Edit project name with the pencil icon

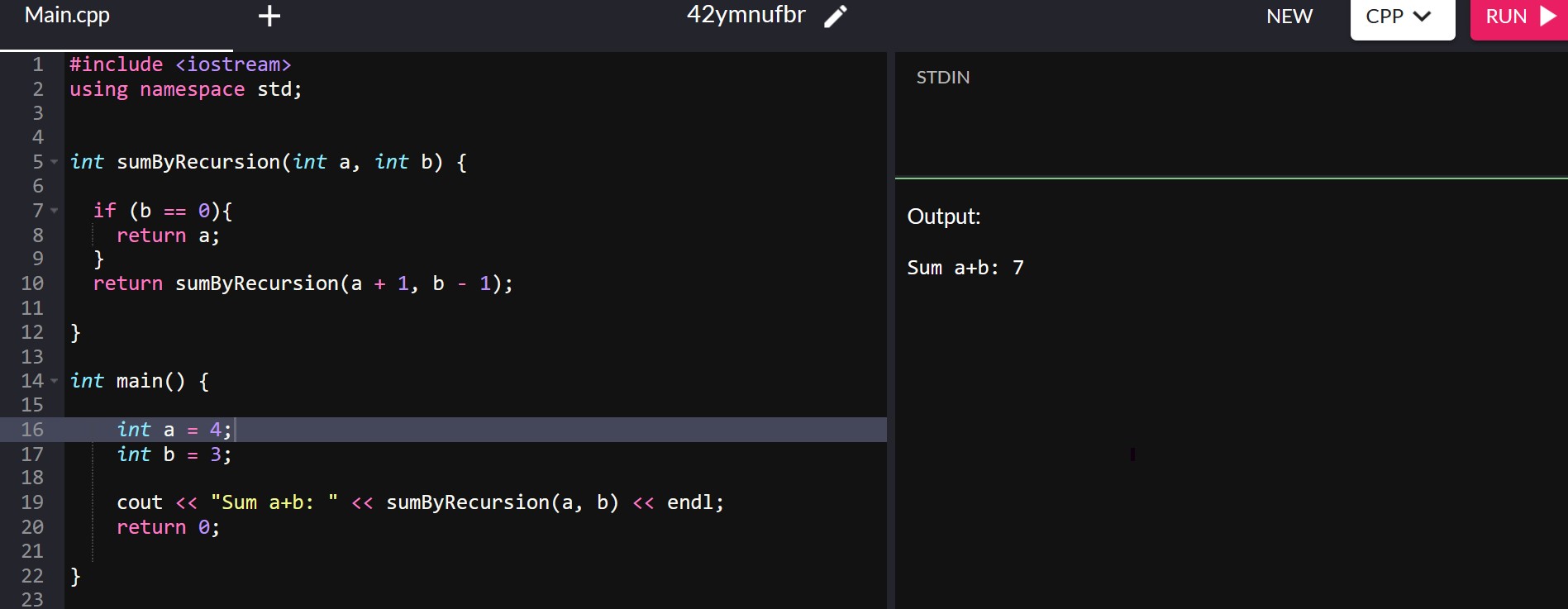coord(836,16)
